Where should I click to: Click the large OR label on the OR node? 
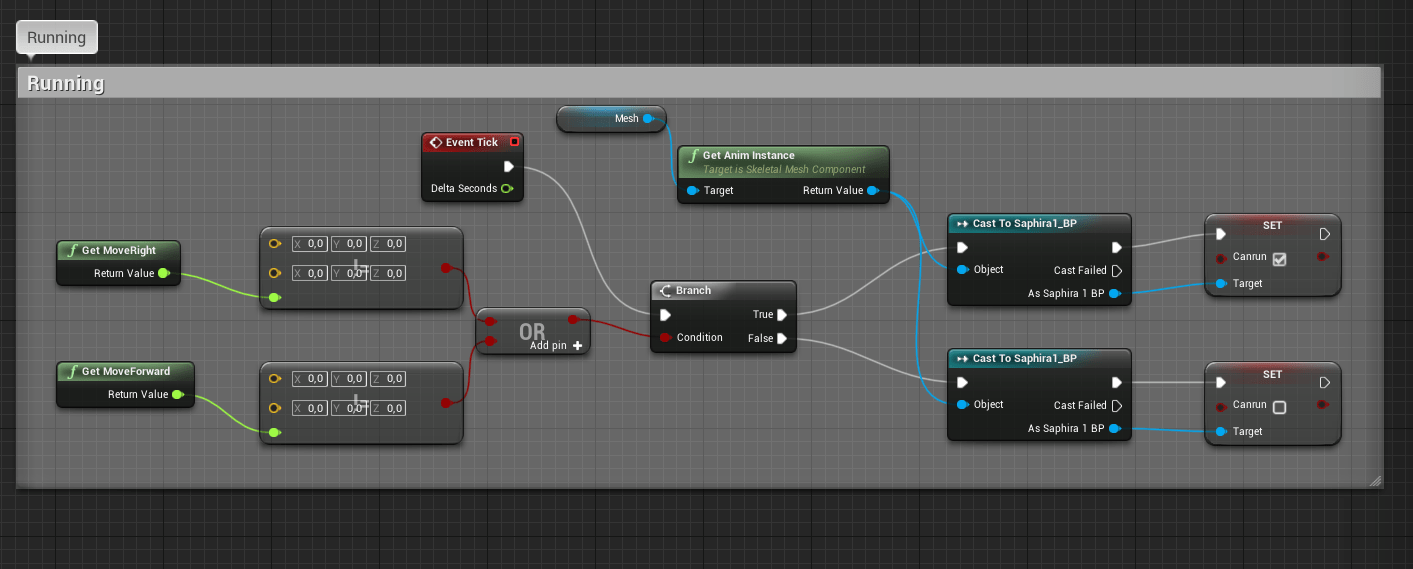532,330
